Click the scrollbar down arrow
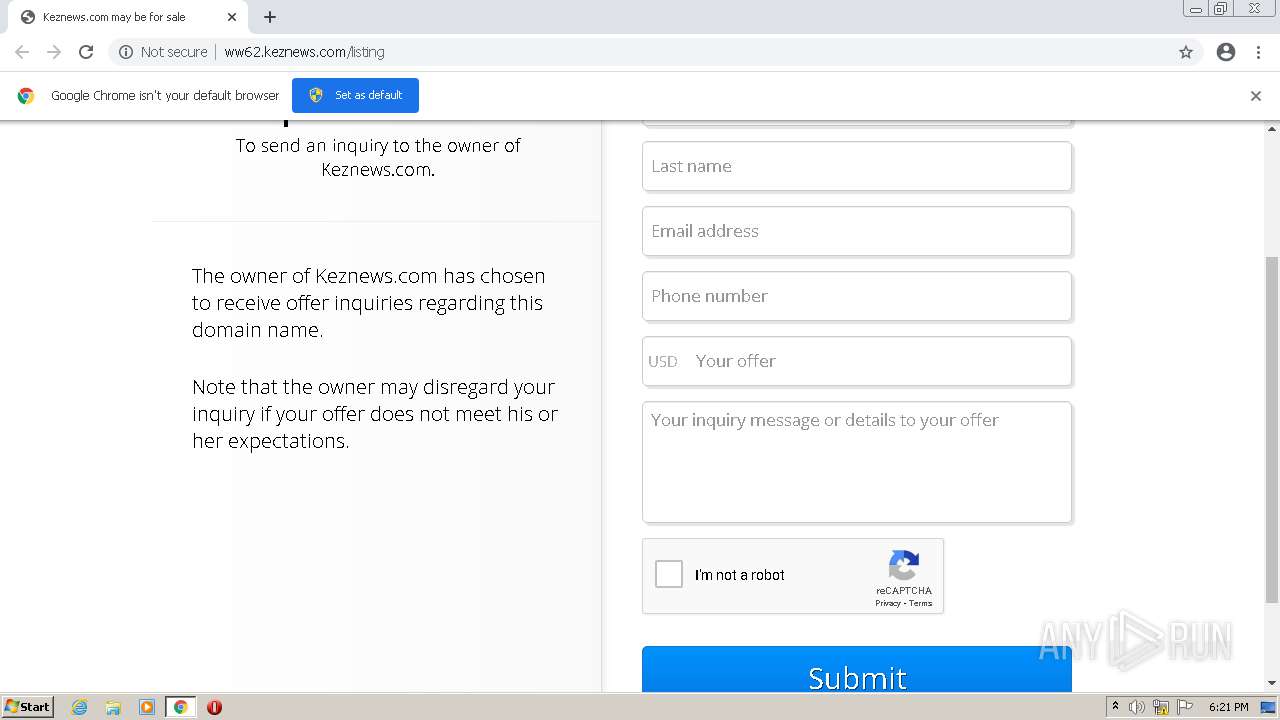1280x720 pixels. pos(1272,683)
